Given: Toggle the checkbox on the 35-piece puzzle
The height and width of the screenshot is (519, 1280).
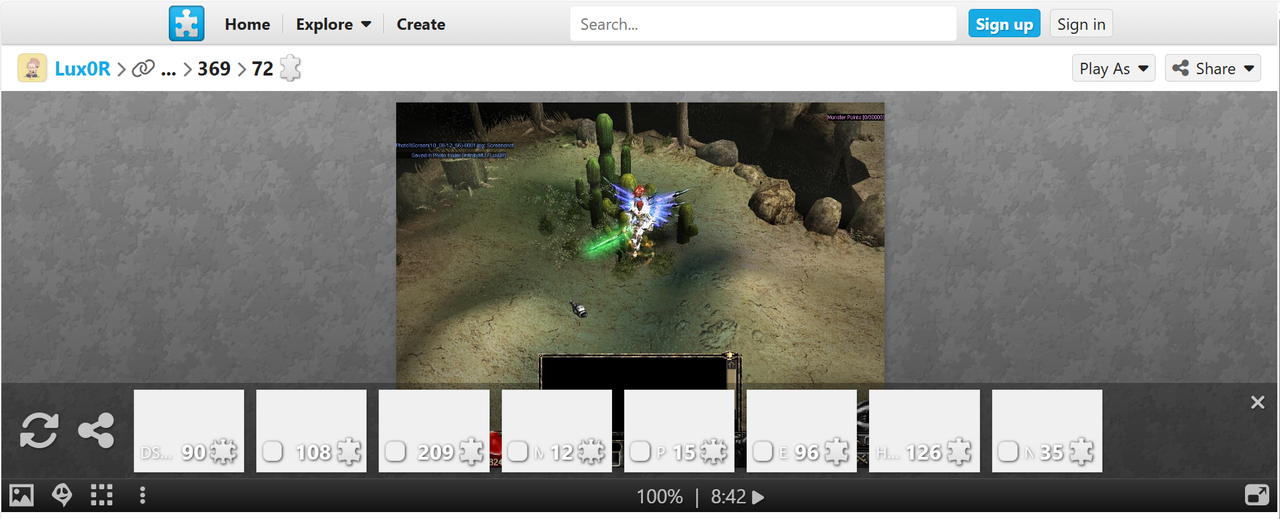Looking at the screenshot, I should click(x=1008, y=452).
